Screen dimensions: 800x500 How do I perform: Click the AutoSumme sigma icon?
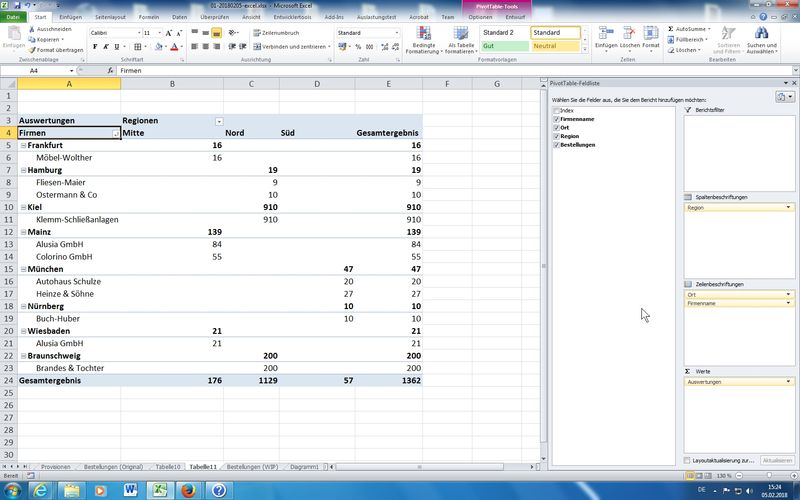(670, 30)
